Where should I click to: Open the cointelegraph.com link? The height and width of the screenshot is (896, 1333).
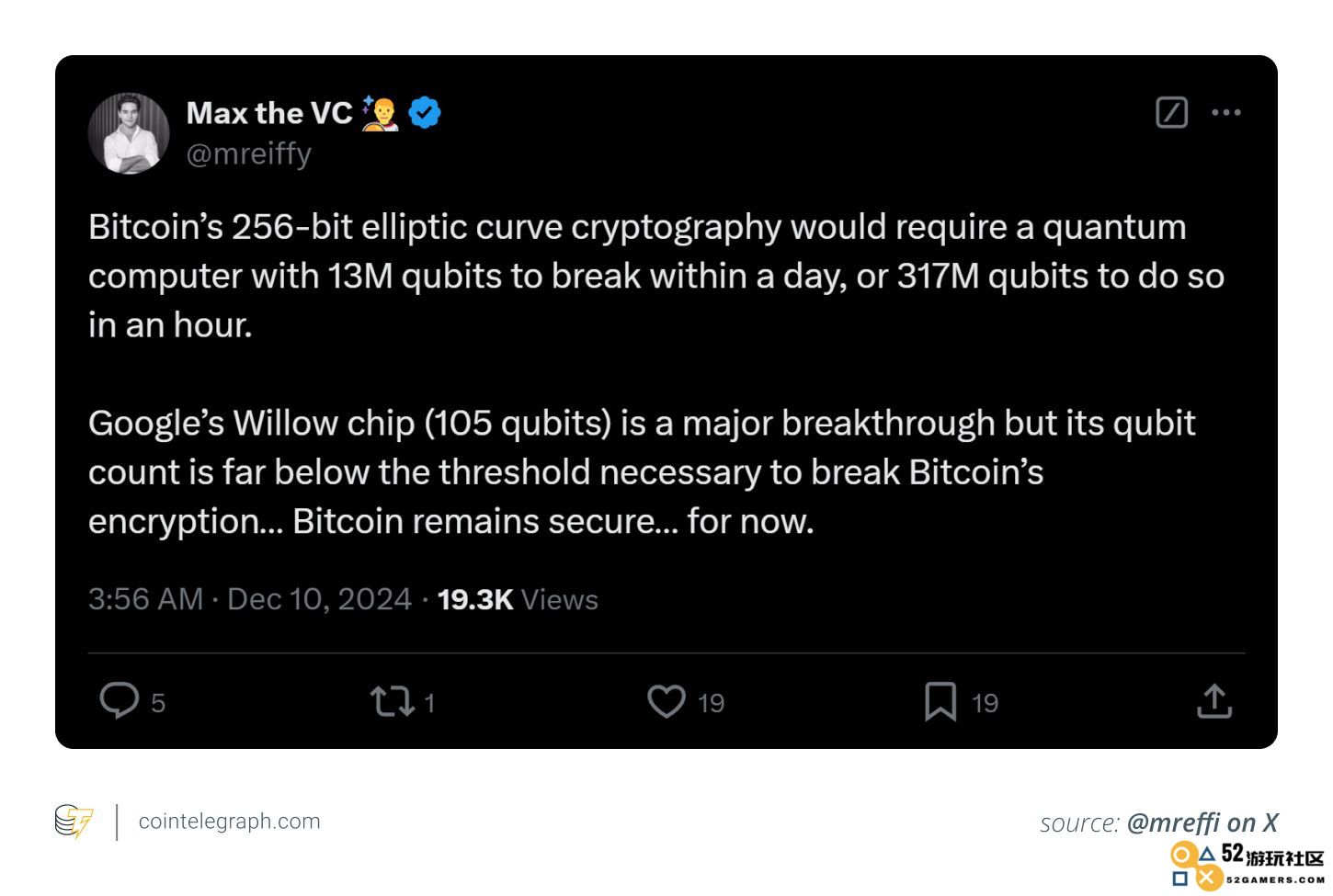point(230,821)
